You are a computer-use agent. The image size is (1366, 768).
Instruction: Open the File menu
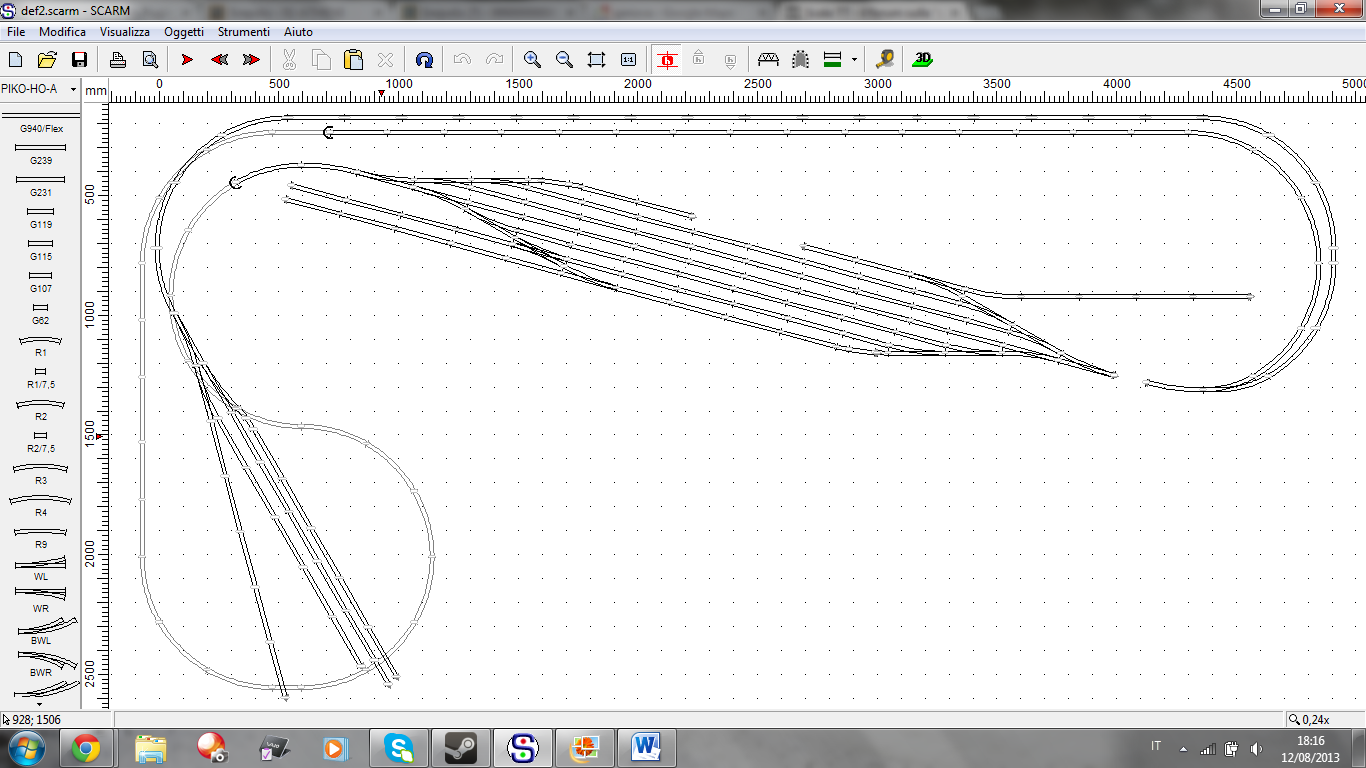tap(16, 32)
